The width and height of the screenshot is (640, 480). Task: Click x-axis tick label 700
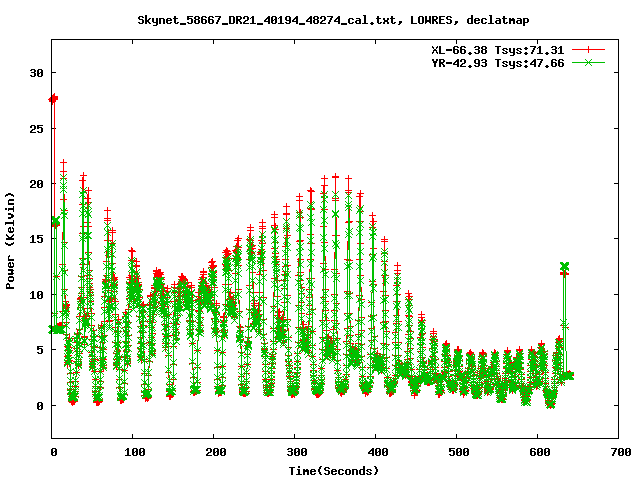click(x=620, y=452)
